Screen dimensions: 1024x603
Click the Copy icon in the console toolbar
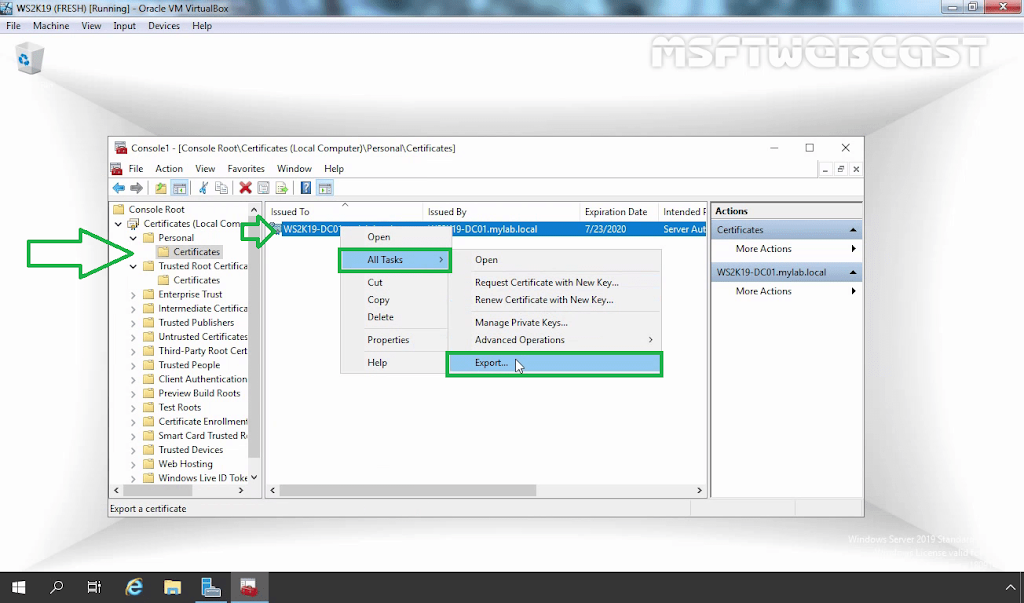pyautogui.click(x=221, y=188)
